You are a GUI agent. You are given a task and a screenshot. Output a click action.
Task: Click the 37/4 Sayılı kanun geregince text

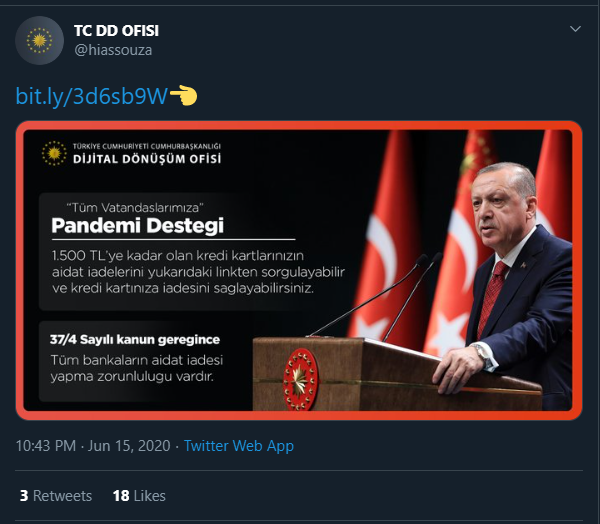tap(135, 340)
